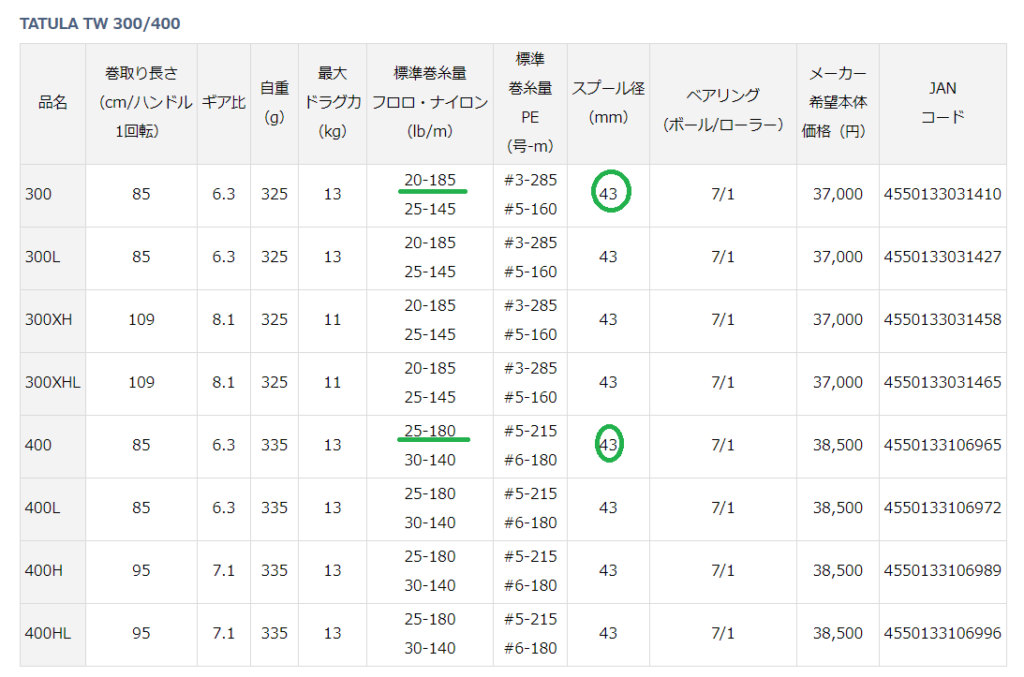Select the 95 winding length in the 400HL row
This screenshot has height=677, width=1024.
(142, 633)
